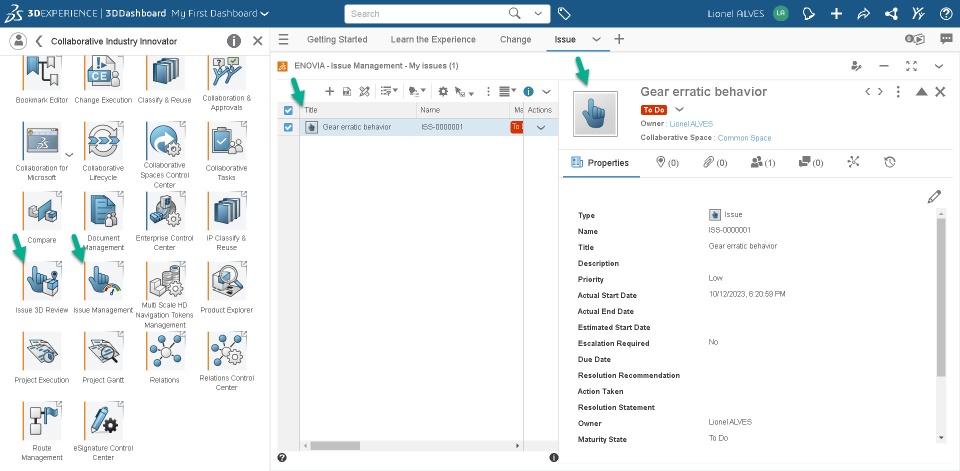
Task: Launch the Collaborative Tasks app
Action: point(227,141)
